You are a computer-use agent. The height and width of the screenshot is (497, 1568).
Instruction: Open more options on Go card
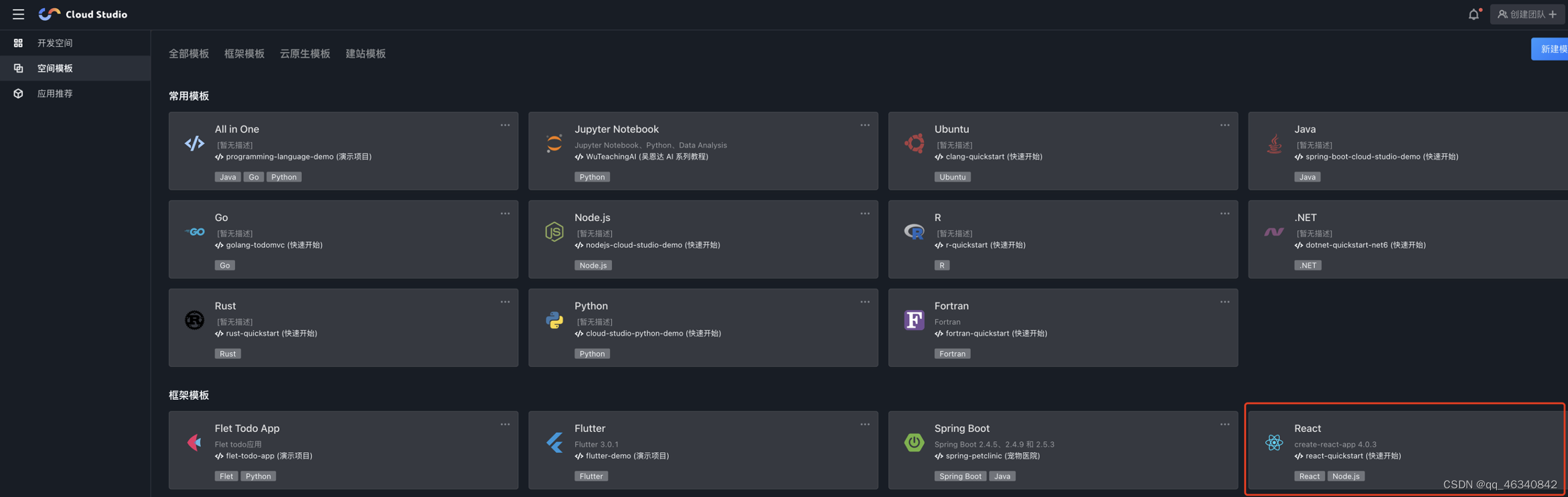505,214
